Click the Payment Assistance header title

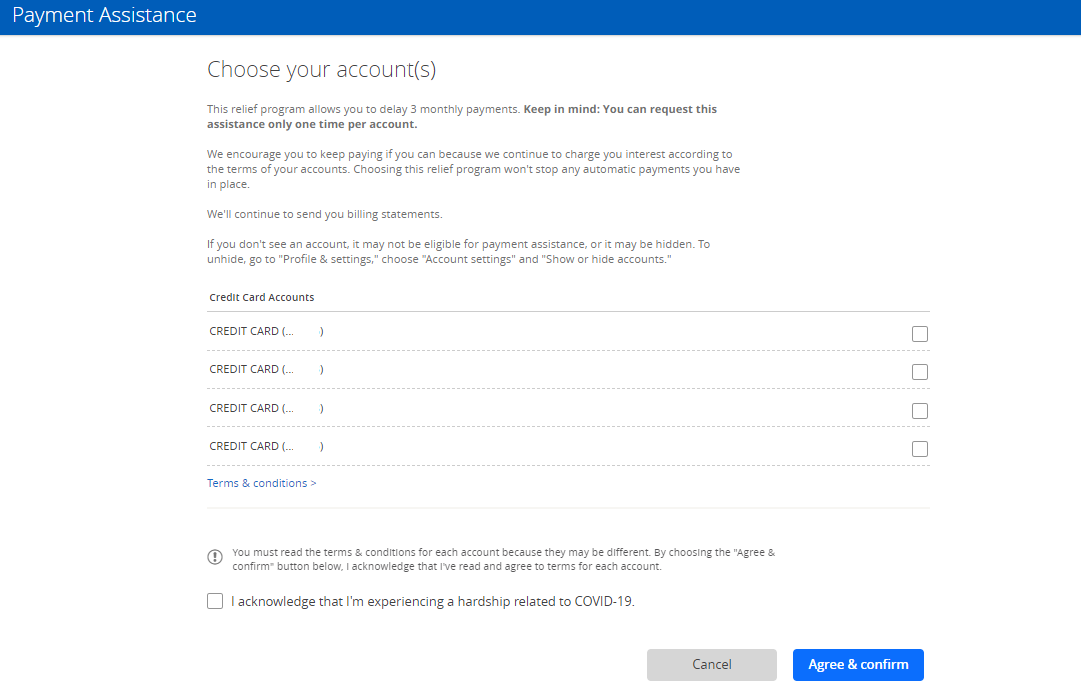point(104,16)
